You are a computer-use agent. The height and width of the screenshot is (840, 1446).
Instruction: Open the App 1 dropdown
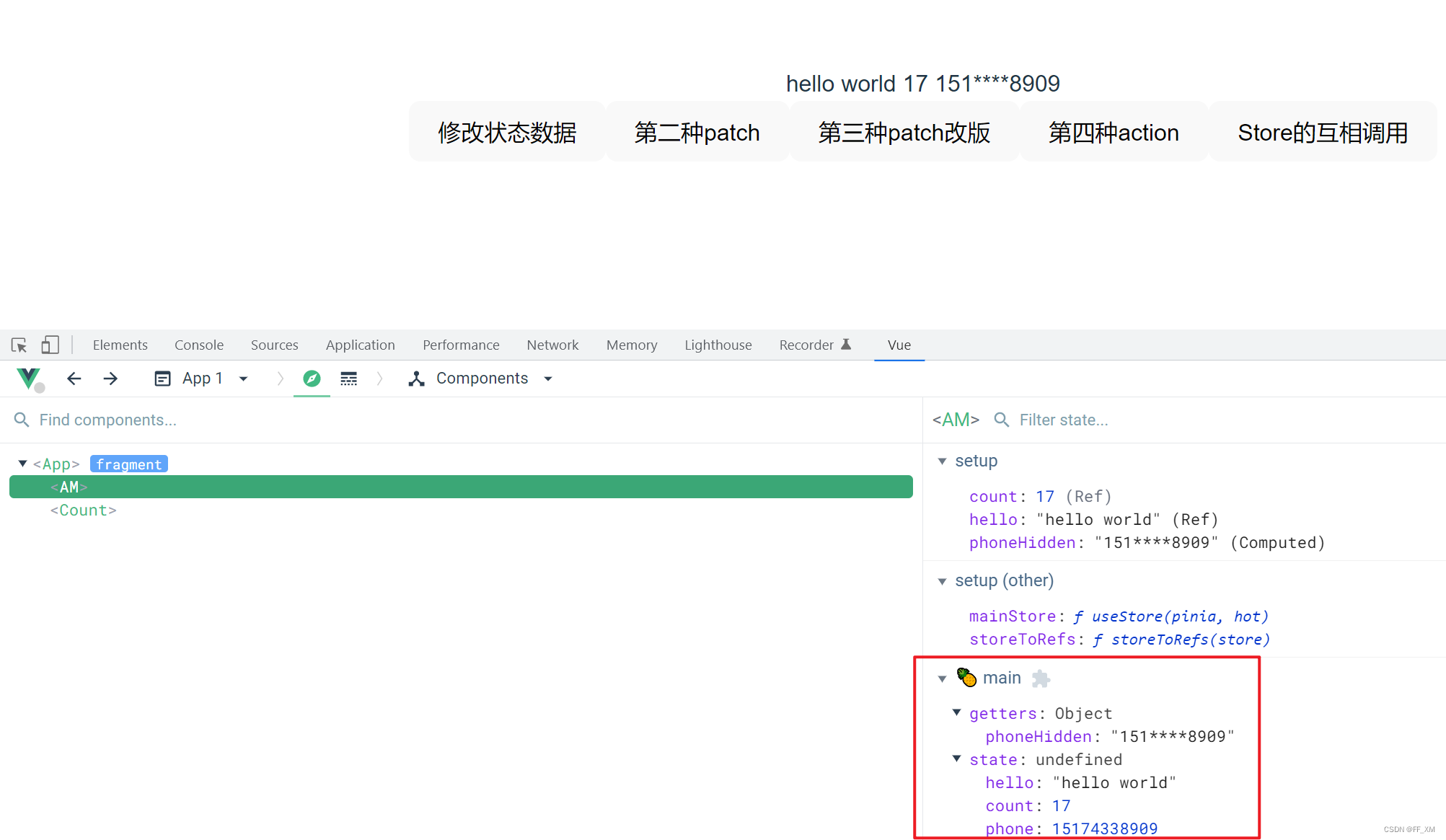(244, 379)
